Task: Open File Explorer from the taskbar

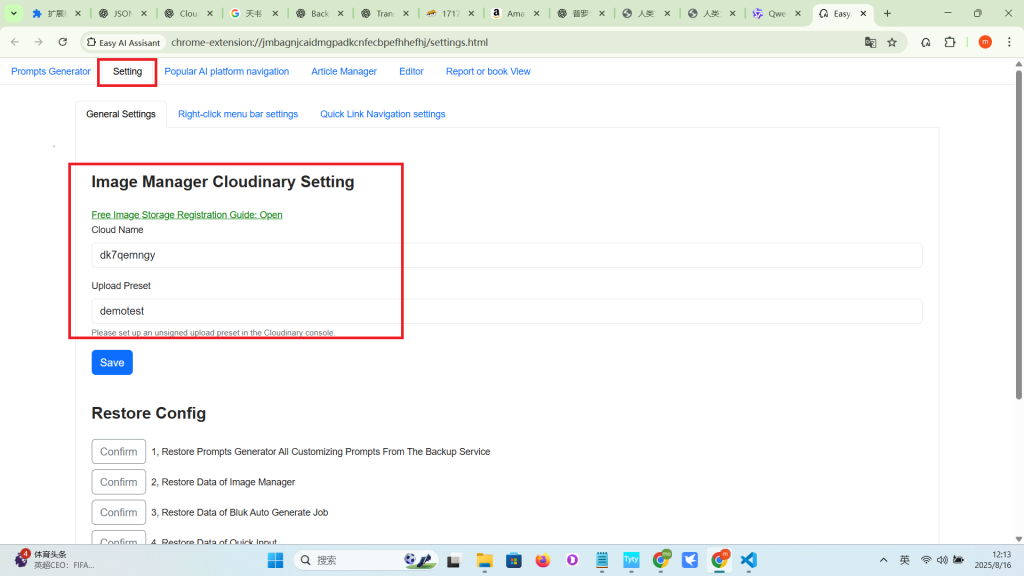Action: [x=484, y=560]
